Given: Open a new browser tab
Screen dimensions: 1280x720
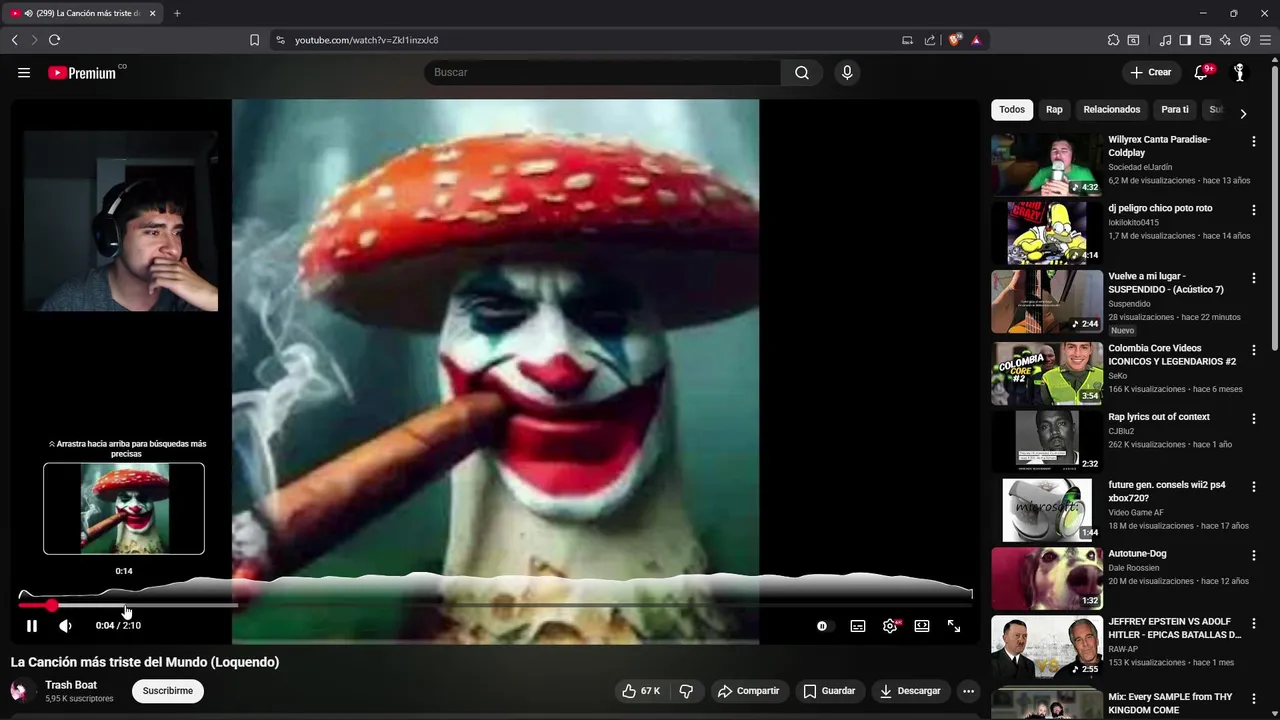Looking at the screenshot, I should coord(177,13).
